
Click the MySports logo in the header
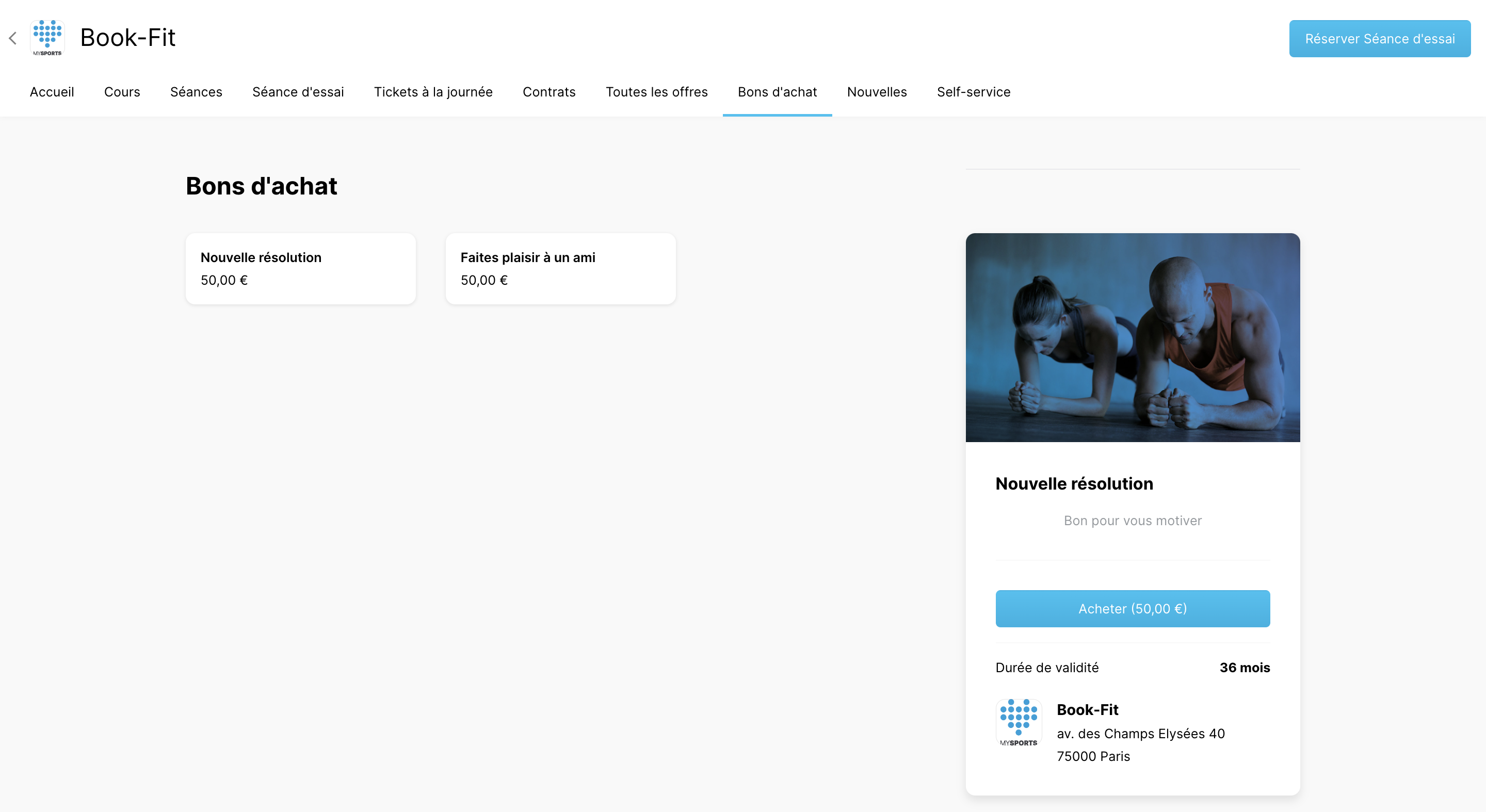click(x=47, y=38)
